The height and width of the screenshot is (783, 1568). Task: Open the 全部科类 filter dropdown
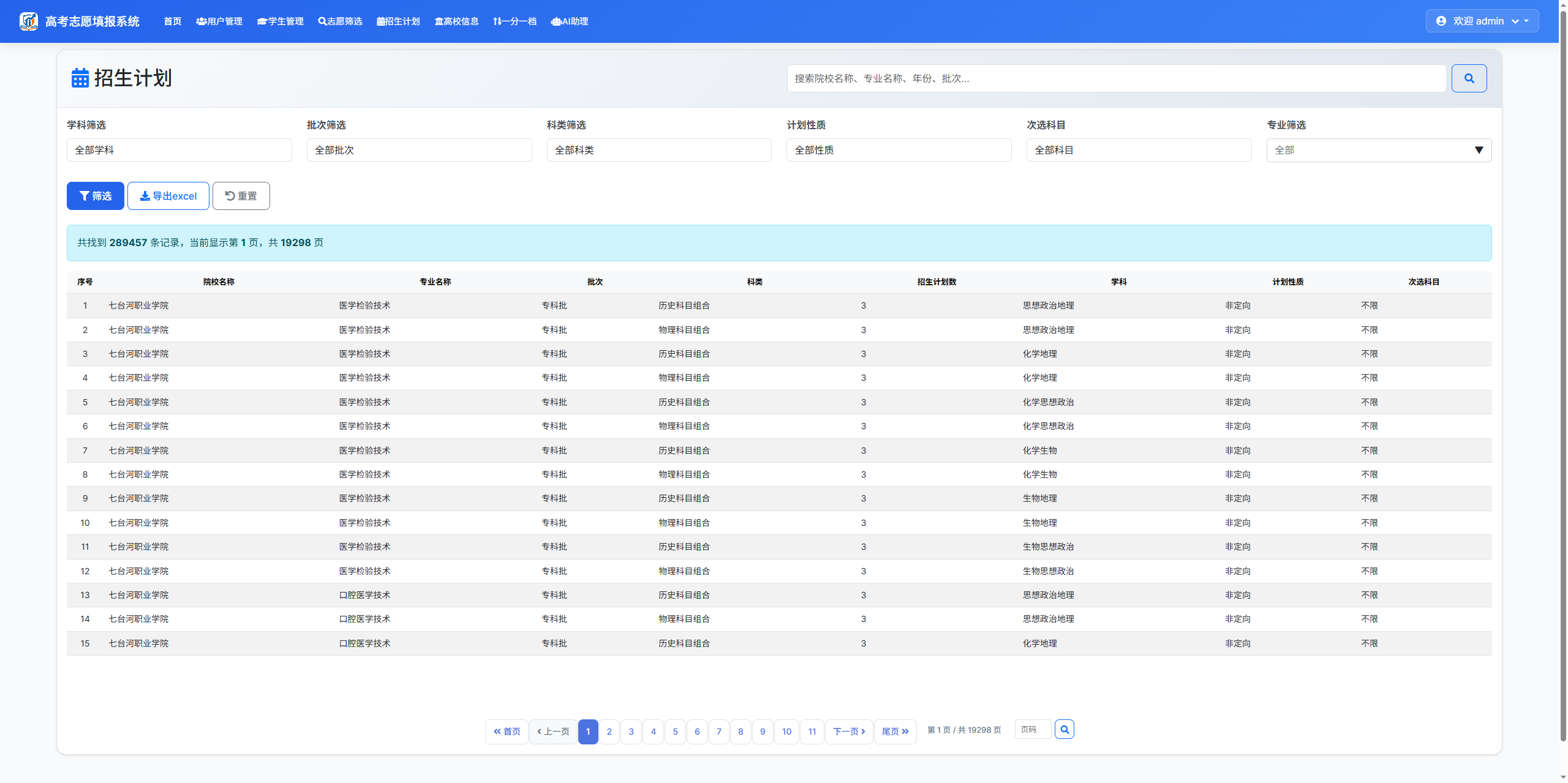click(x=658, y=150)
